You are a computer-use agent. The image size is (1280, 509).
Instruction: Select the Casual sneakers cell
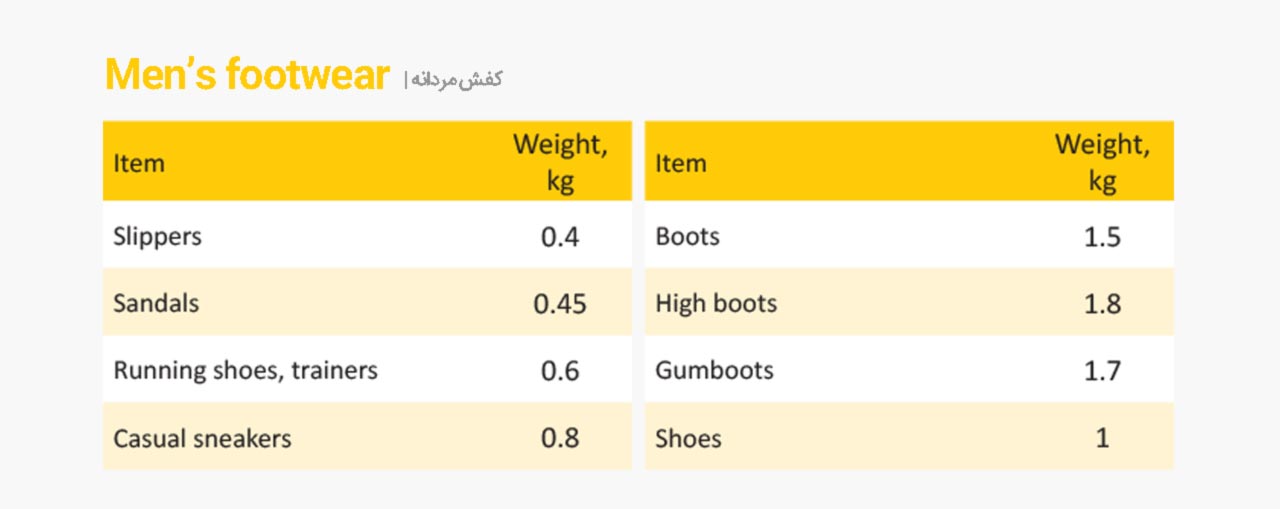tap(202, 438)
